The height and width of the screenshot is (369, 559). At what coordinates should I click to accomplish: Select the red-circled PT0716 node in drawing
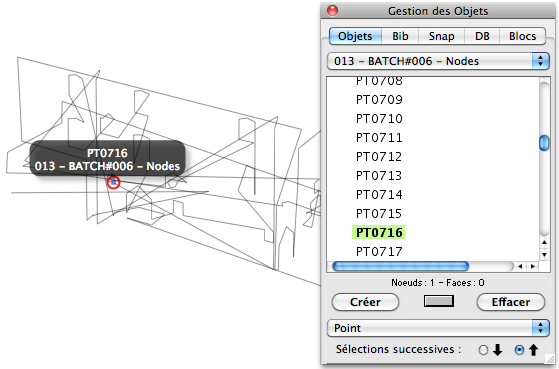tap(113, 183)
